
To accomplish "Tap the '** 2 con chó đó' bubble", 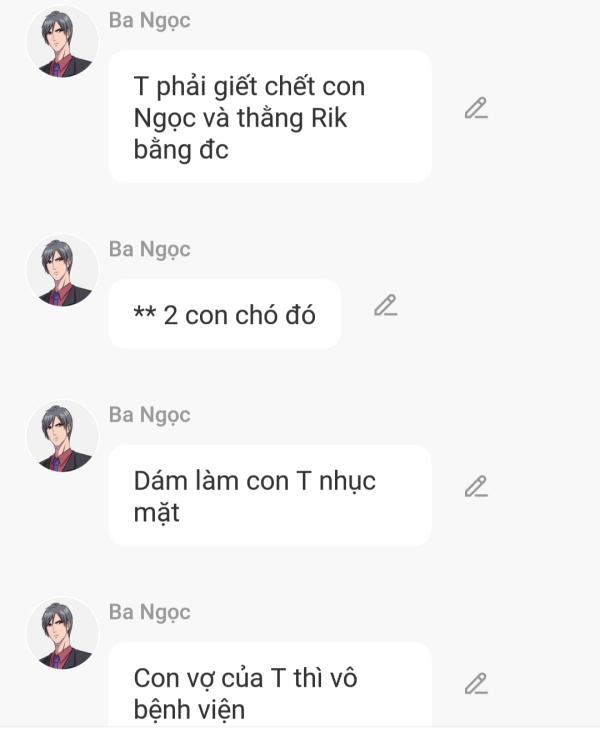I will click(x=224, y=314).
